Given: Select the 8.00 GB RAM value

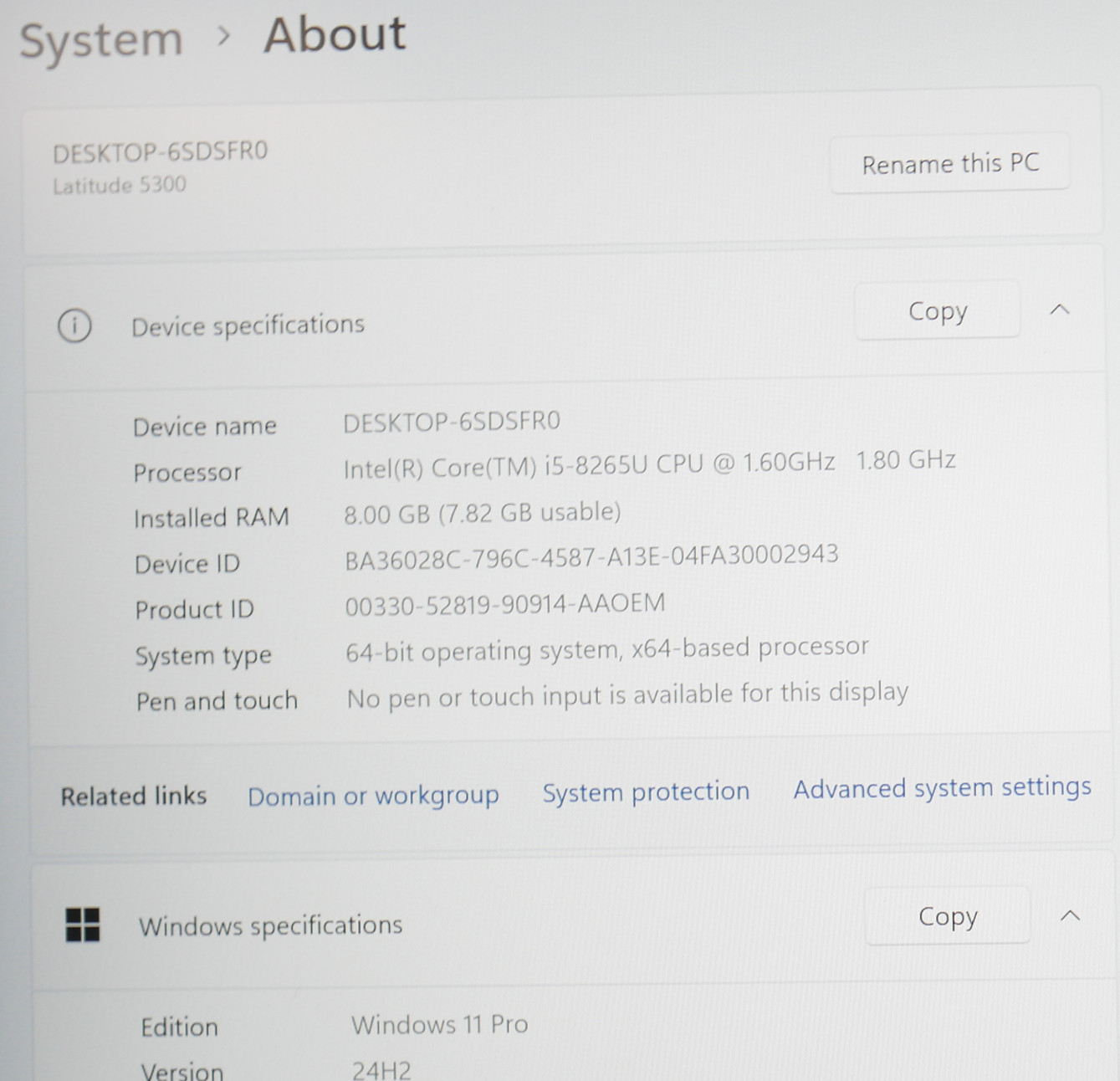Looking at the screenshot, I should tap(483, 513).
